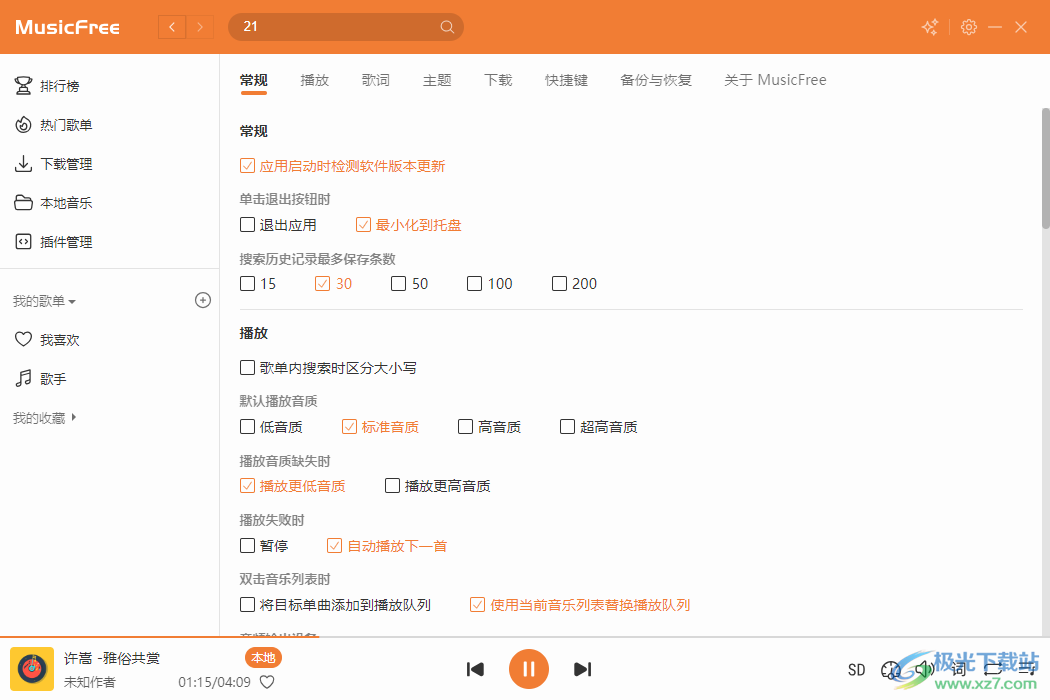Select 30 search history entries
The width and height of the screenshot is (1050, 700).
coord(333,283)
